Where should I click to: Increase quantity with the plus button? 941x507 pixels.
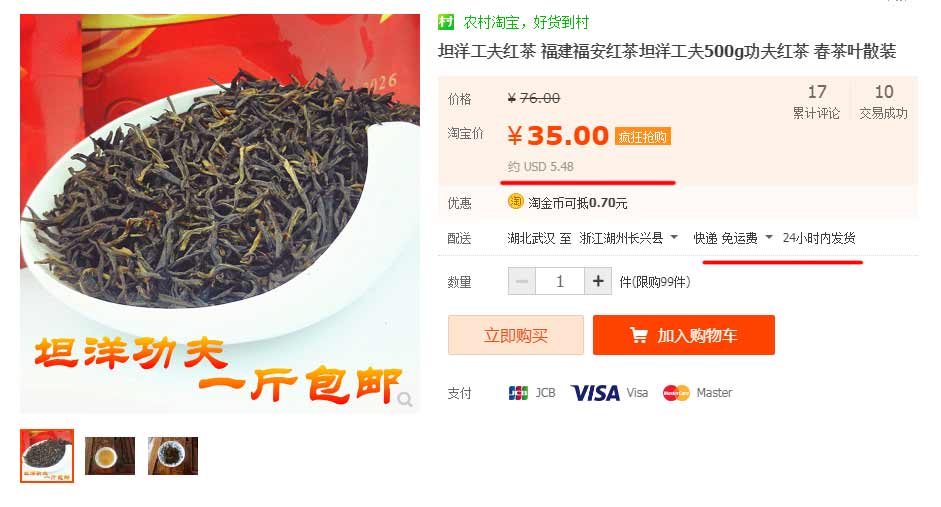[x=598, y=281]
